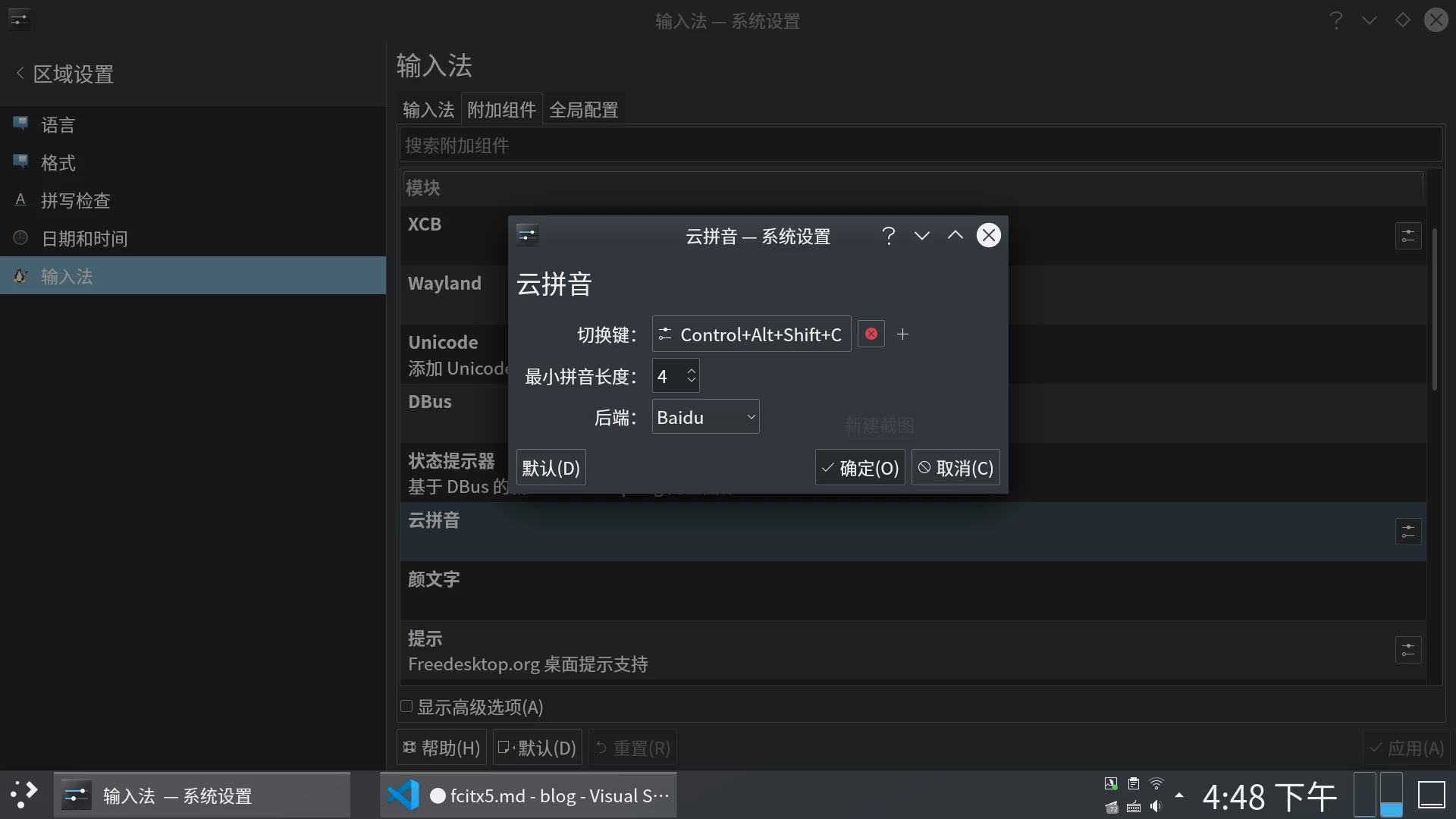Viewport: 1456px width, 819px height.
Task: Clear the 切换键 shortcut with red icon
Action: click(871, 334)
